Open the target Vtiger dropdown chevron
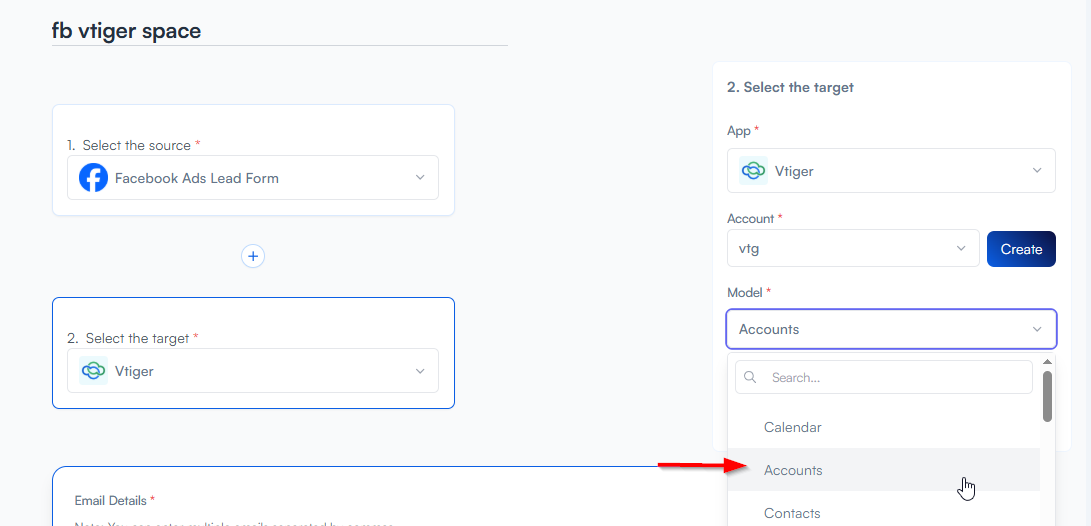 click(420, 371)
